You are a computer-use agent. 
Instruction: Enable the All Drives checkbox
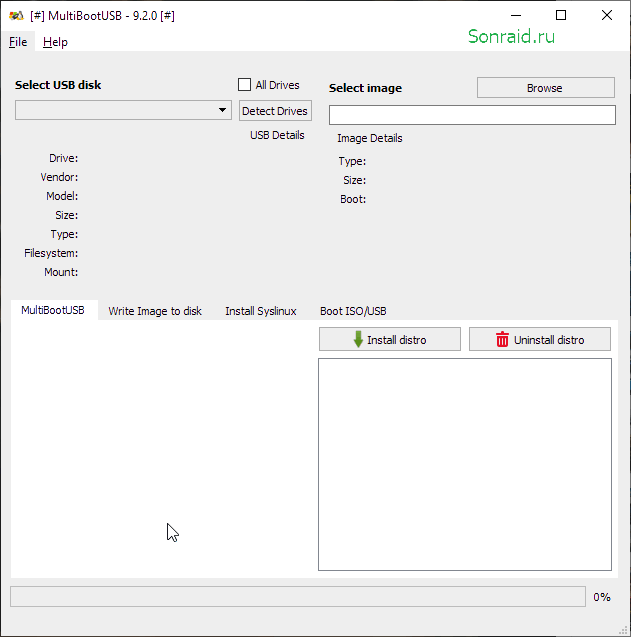tap(244, 84)
